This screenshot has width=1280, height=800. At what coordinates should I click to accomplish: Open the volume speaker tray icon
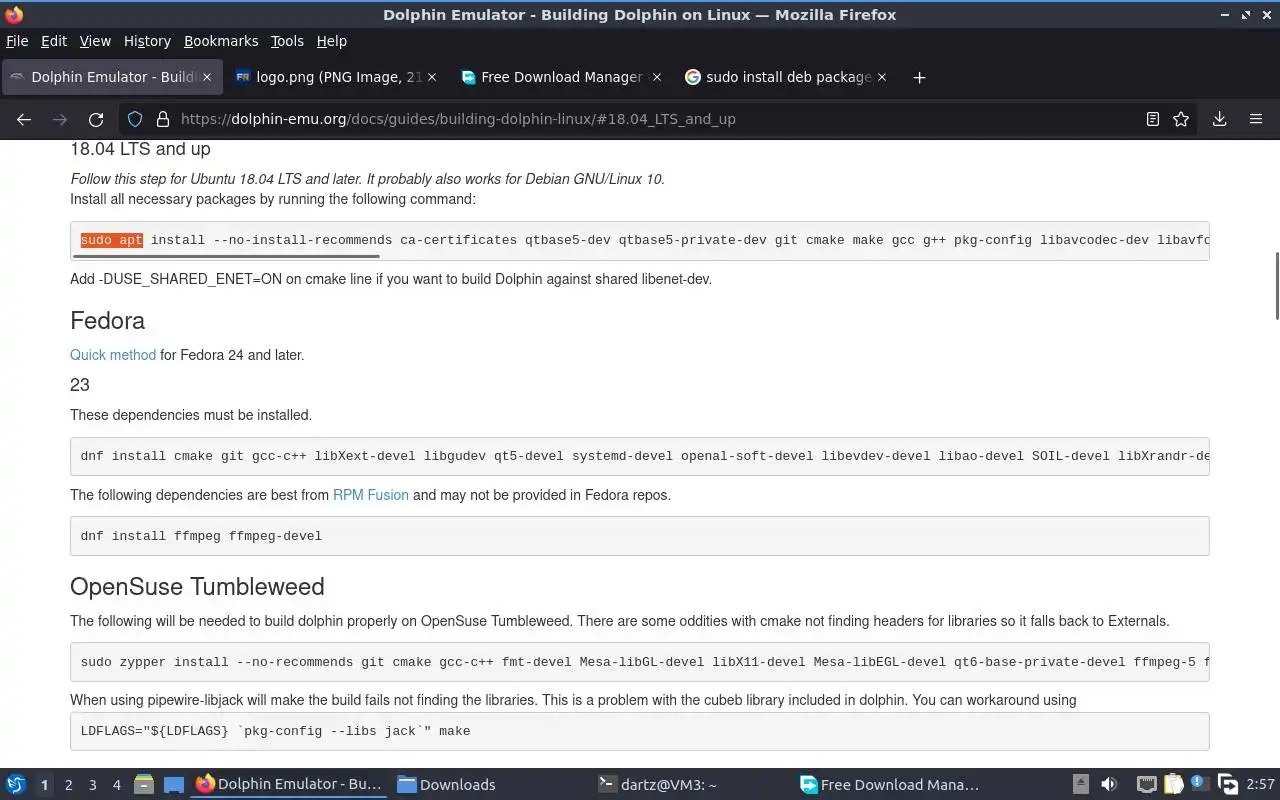click(x=1109, y=785)
